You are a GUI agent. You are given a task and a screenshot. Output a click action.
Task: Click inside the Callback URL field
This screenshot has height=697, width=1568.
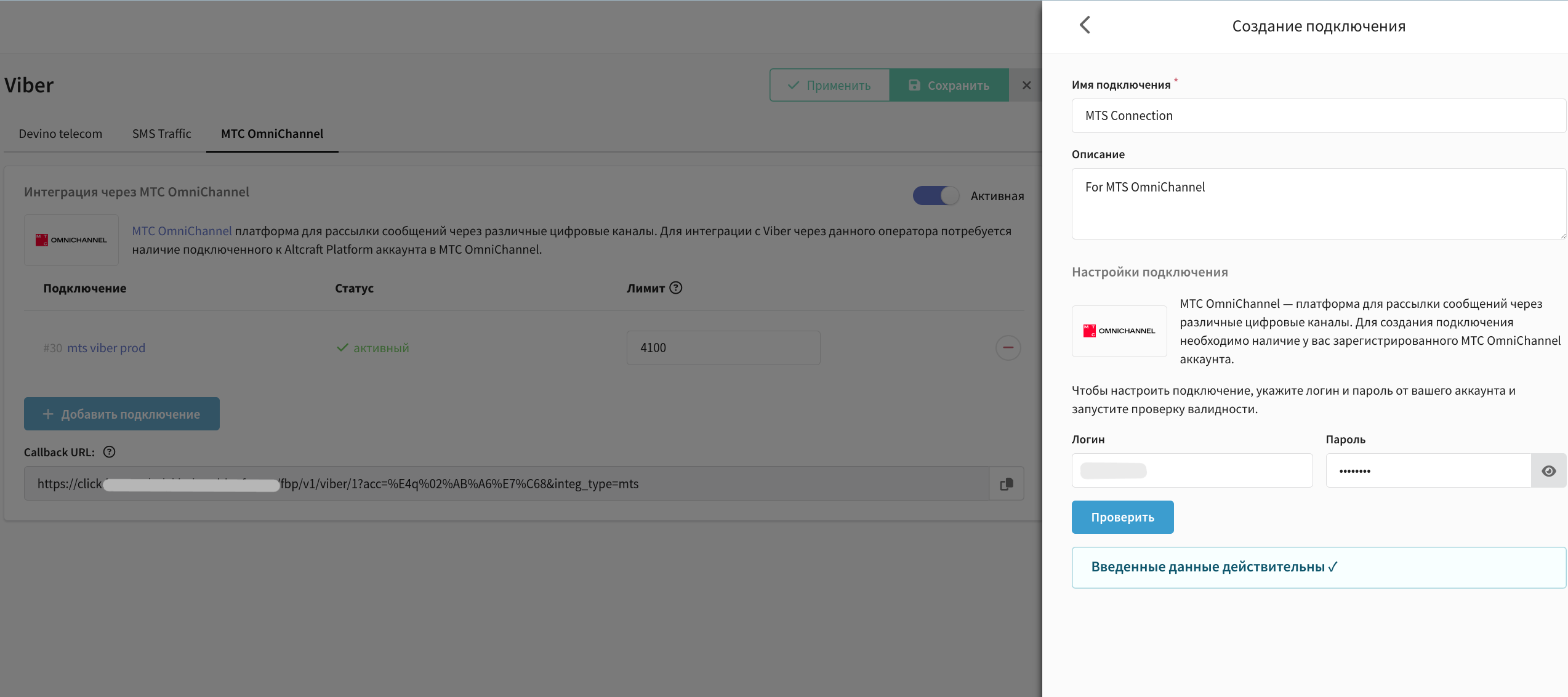[507, 484]
